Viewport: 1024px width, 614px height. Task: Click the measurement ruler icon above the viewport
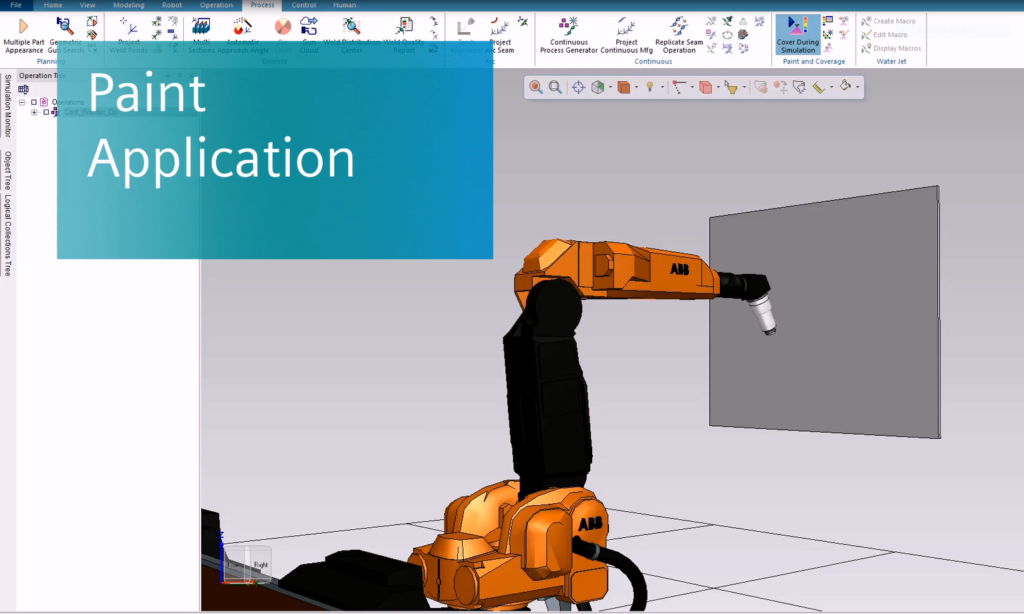click(x=817, y=88)
